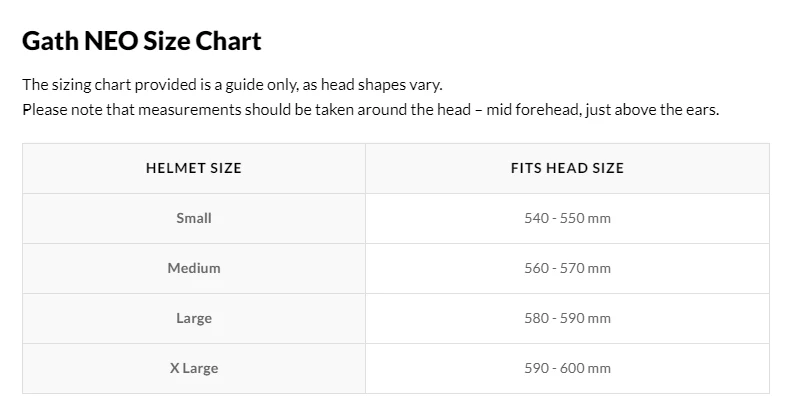Click the 'mid forehead' phrase
This screenshot has width=792, height=416.
click(x=533, y=110)
